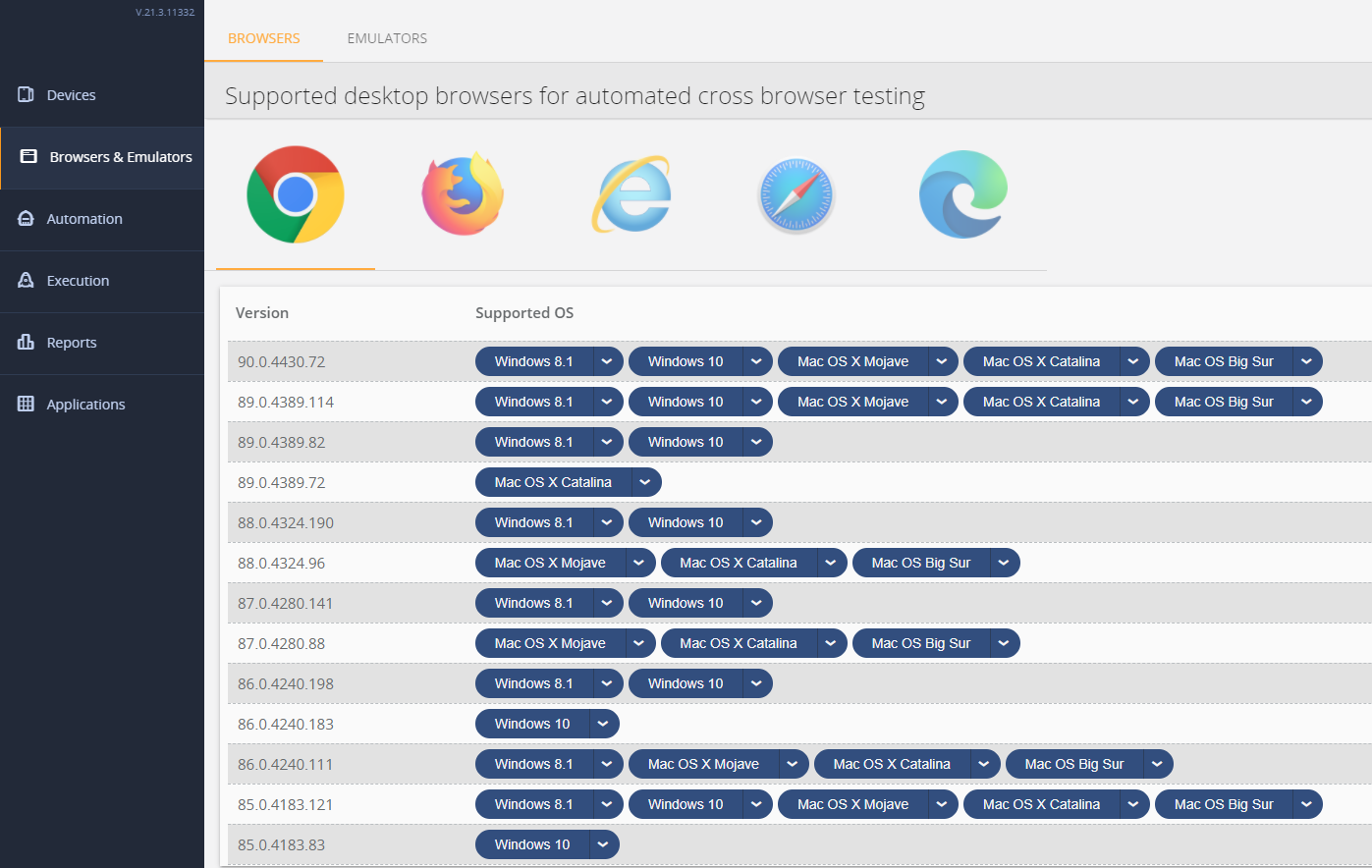The width and height of the screenshot is (1372, 868).
Task: Click the Automation sidebar icon
Action: coord(27,218)
